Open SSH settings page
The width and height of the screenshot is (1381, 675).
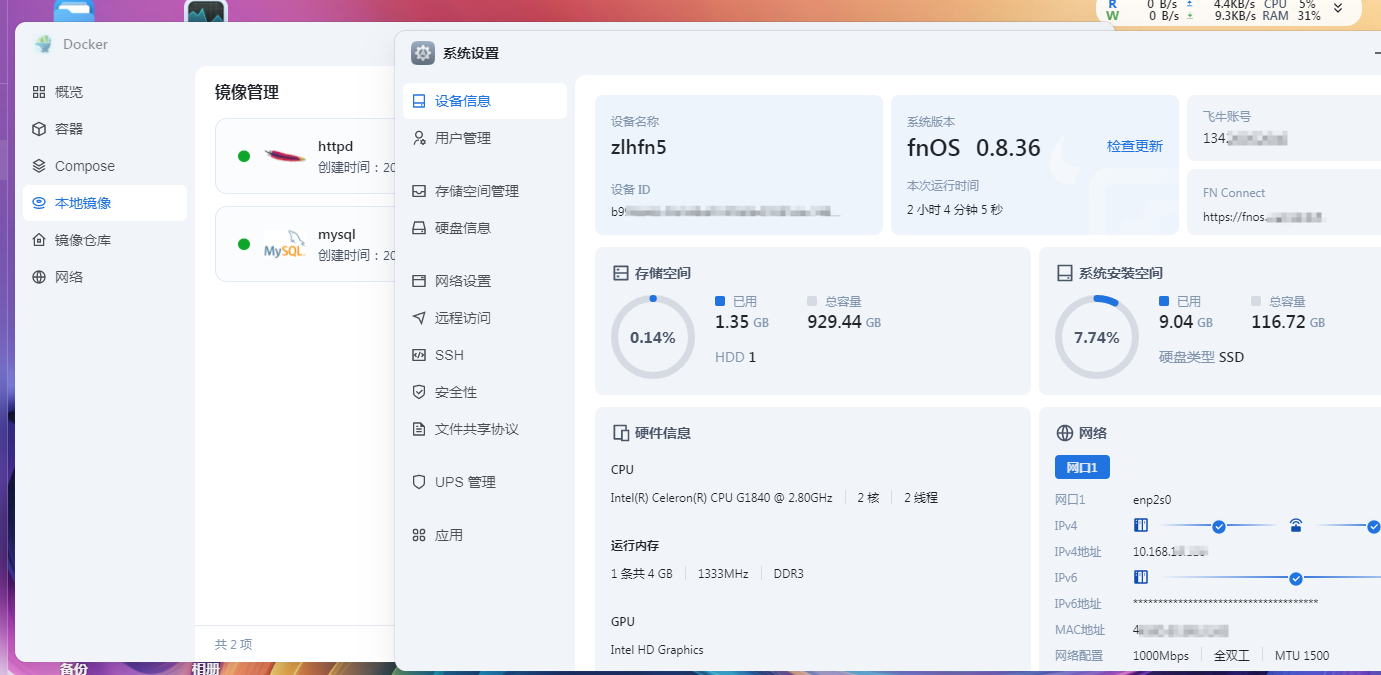tap(485, 355)
